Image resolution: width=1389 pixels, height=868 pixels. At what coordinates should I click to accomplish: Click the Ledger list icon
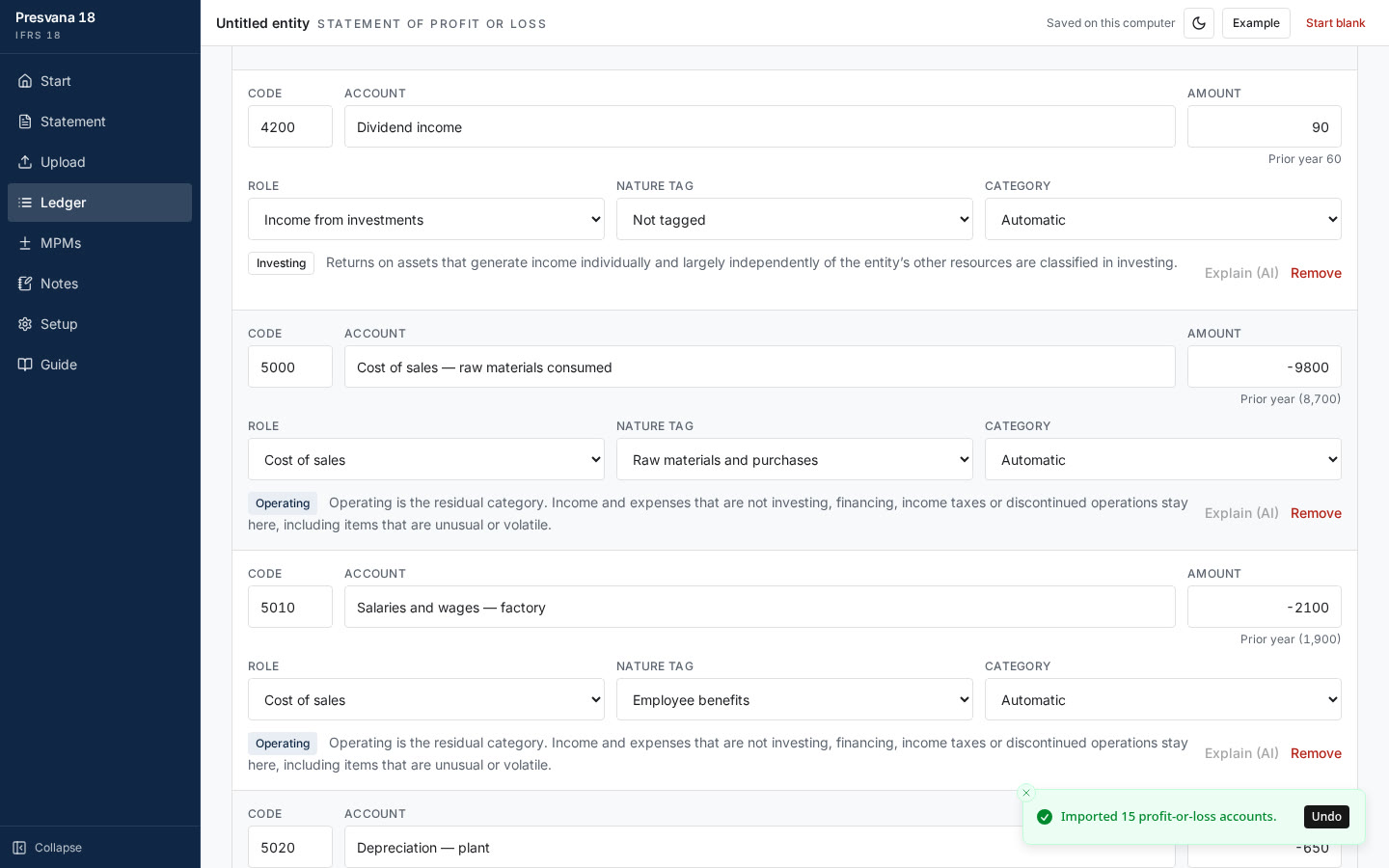[25, 203]
